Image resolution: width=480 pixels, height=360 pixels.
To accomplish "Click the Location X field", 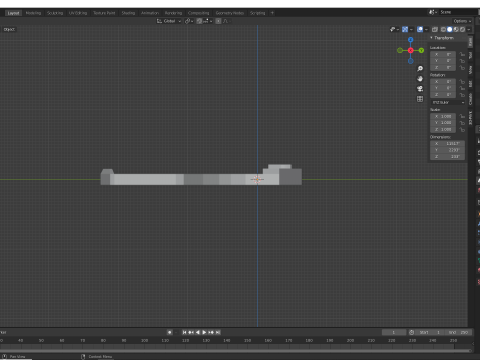I will click(x=443, y=54).
